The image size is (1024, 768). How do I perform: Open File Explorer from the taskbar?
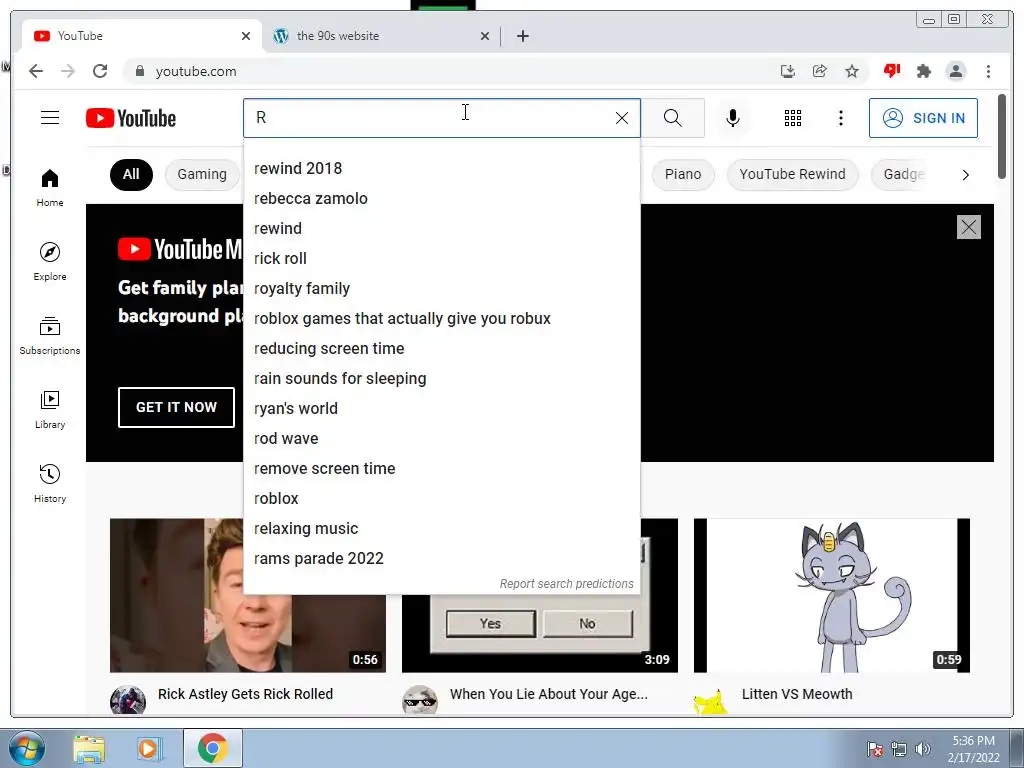click(89, 748)
